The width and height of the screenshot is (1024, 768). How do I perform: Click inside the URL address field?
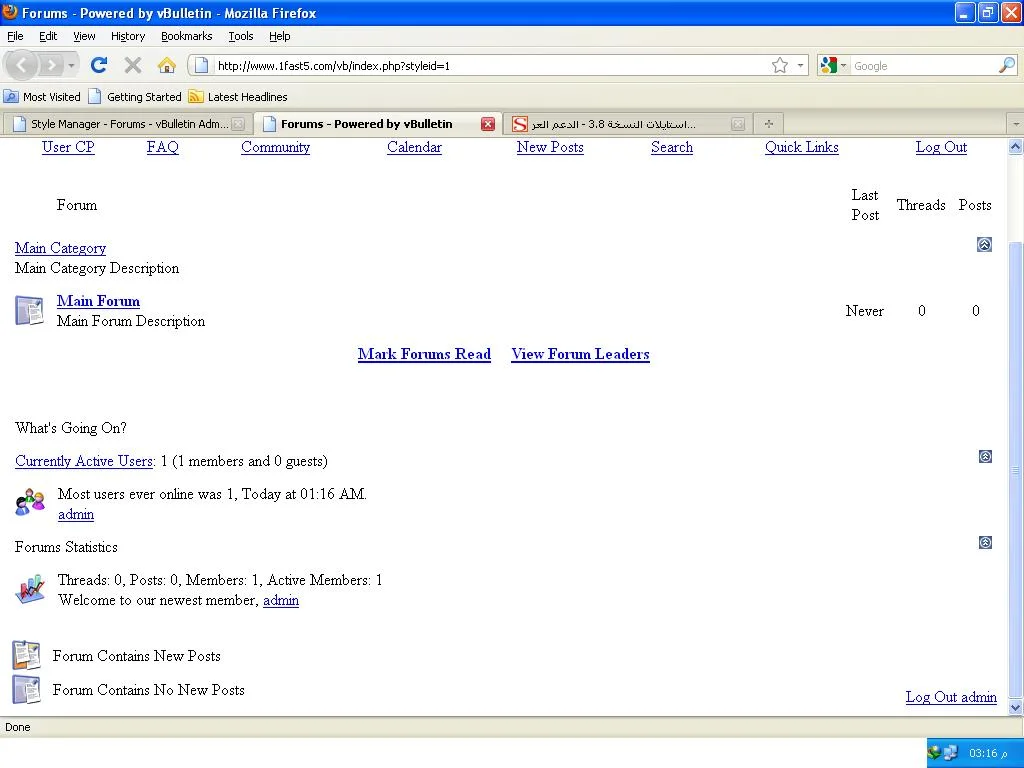click(480, 65)
